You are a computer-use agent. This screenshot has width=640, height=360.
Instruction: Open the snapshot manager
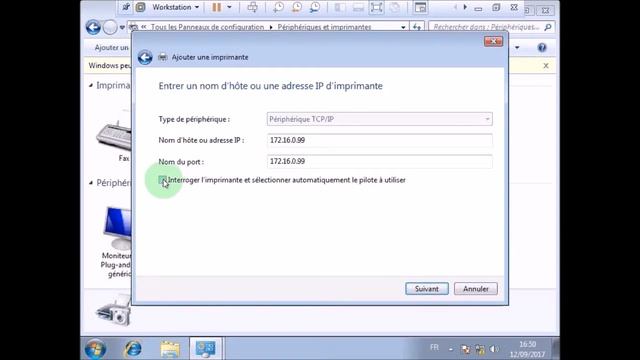315,7
